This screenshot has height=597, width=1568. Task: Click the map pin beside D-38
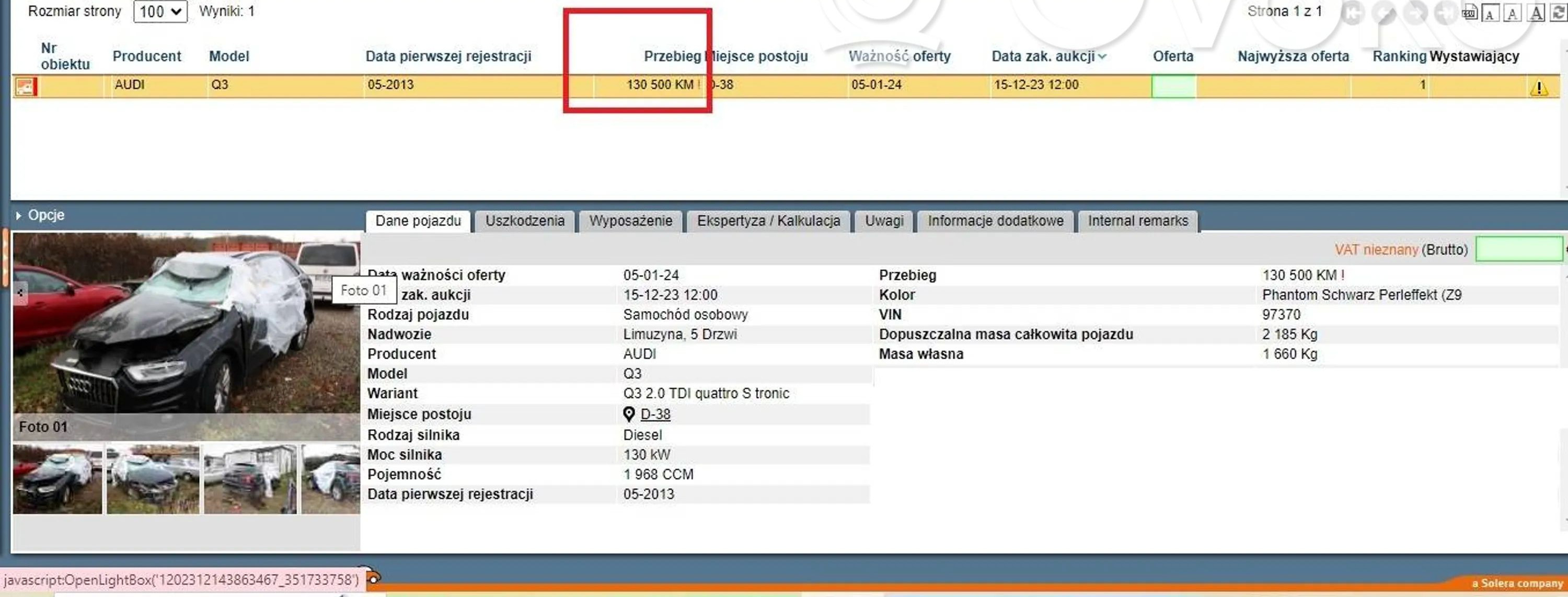629,414
